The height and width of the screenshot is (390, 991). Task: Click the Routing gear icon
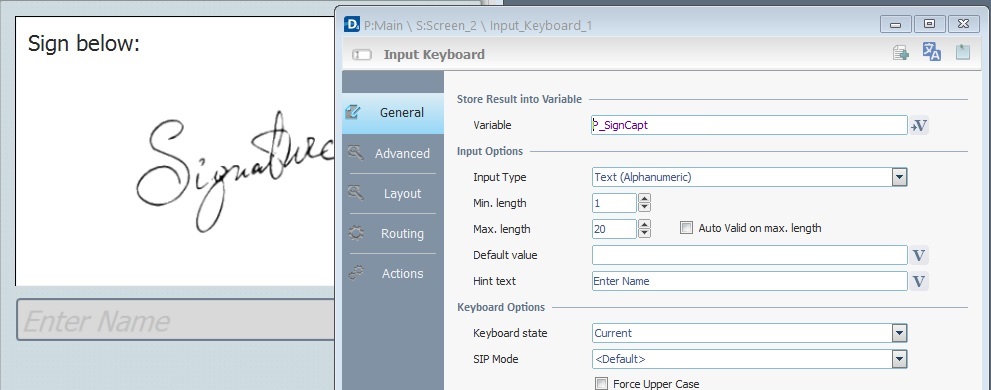(356, 233)
